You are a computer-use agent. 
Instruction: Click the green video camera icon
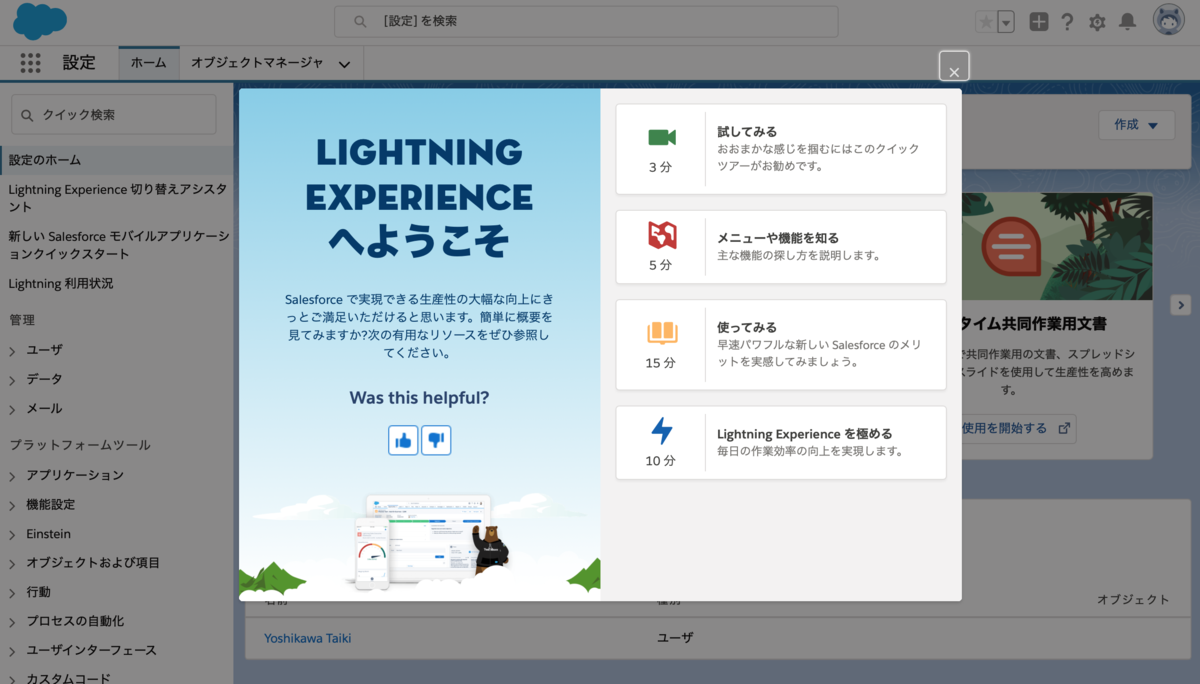[661, 138]
